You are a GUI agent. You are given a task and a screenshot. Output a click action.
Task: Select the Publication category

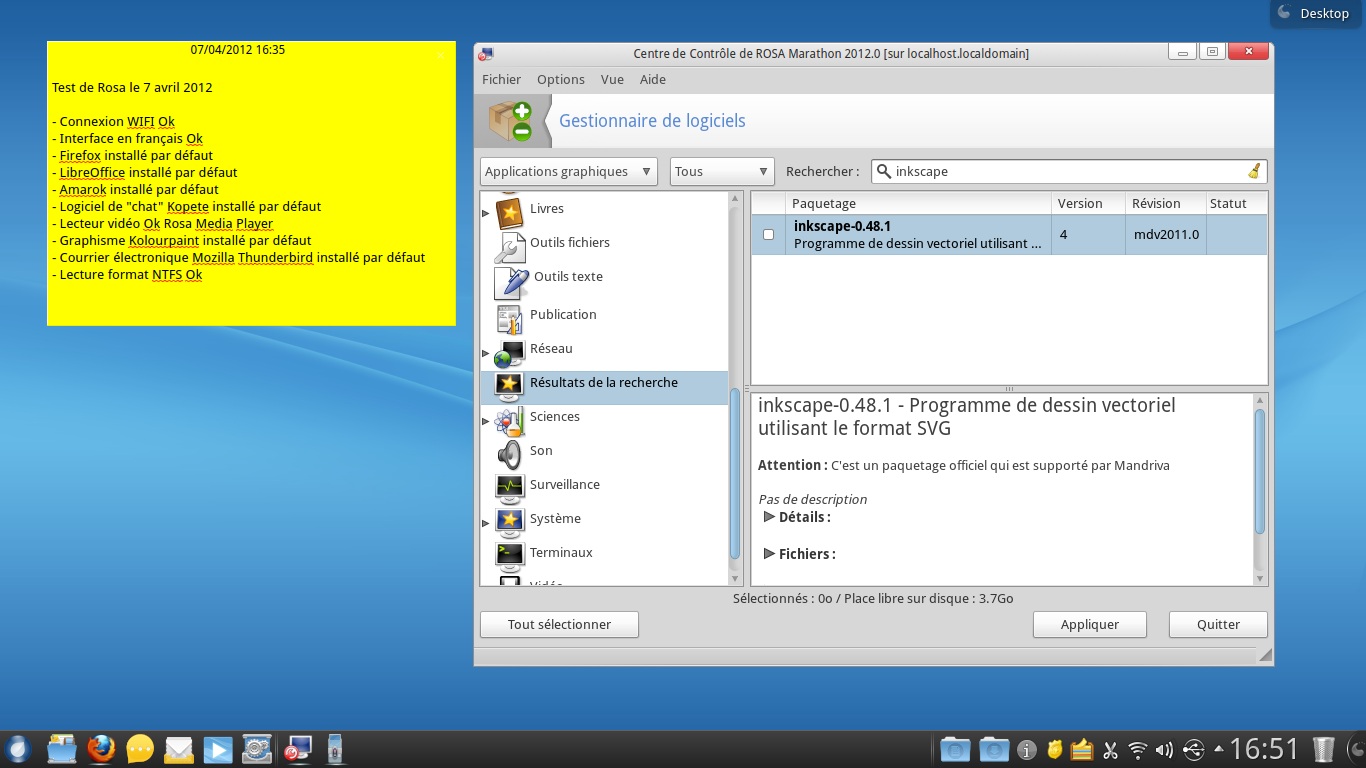[563, 314]
